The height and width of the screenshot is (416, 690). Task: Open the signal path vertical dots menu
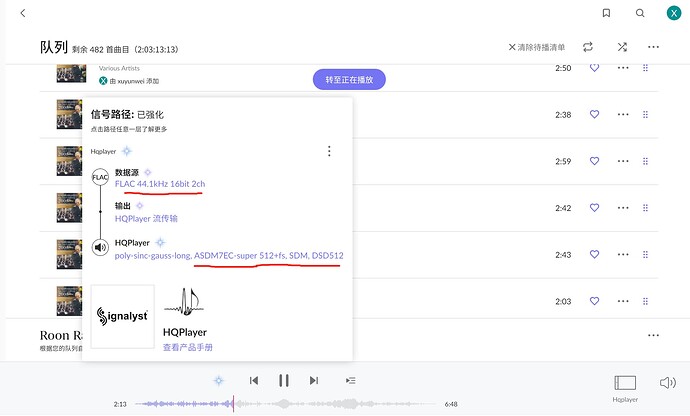[x=329, y=151]
